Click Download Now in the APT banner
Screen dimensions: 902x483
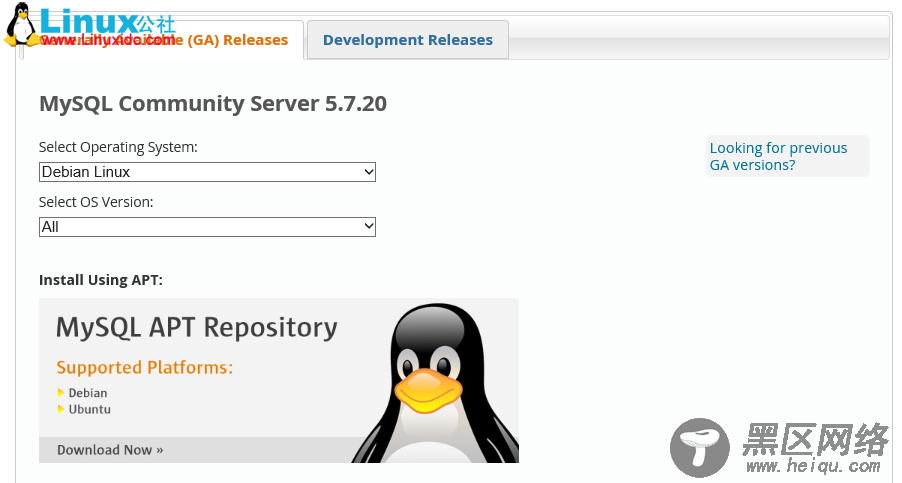coord(110,450)
